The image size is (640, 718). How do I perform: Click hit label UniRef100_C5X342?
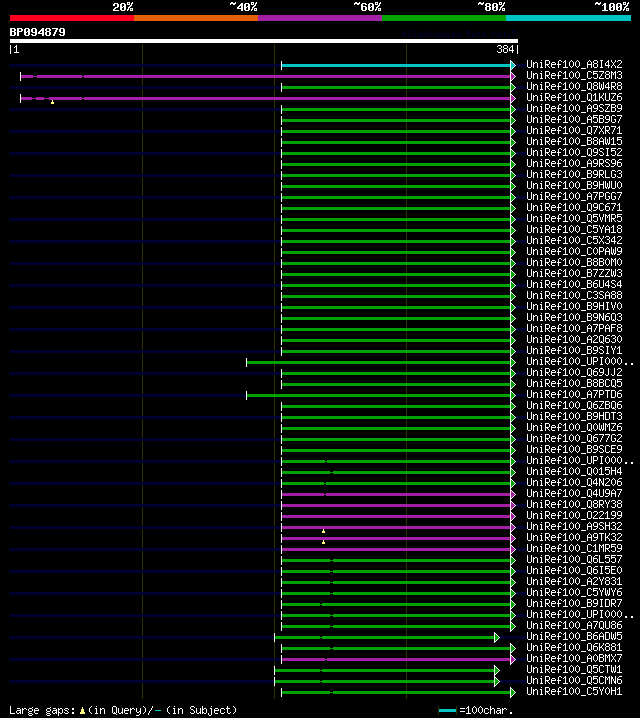(x=574, y=240)
